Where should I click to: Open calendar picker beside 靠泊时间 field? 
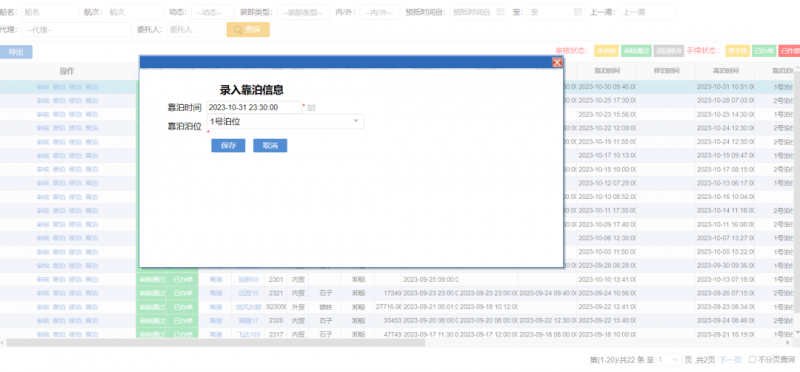pyautogui.click(x=312, y=108)
